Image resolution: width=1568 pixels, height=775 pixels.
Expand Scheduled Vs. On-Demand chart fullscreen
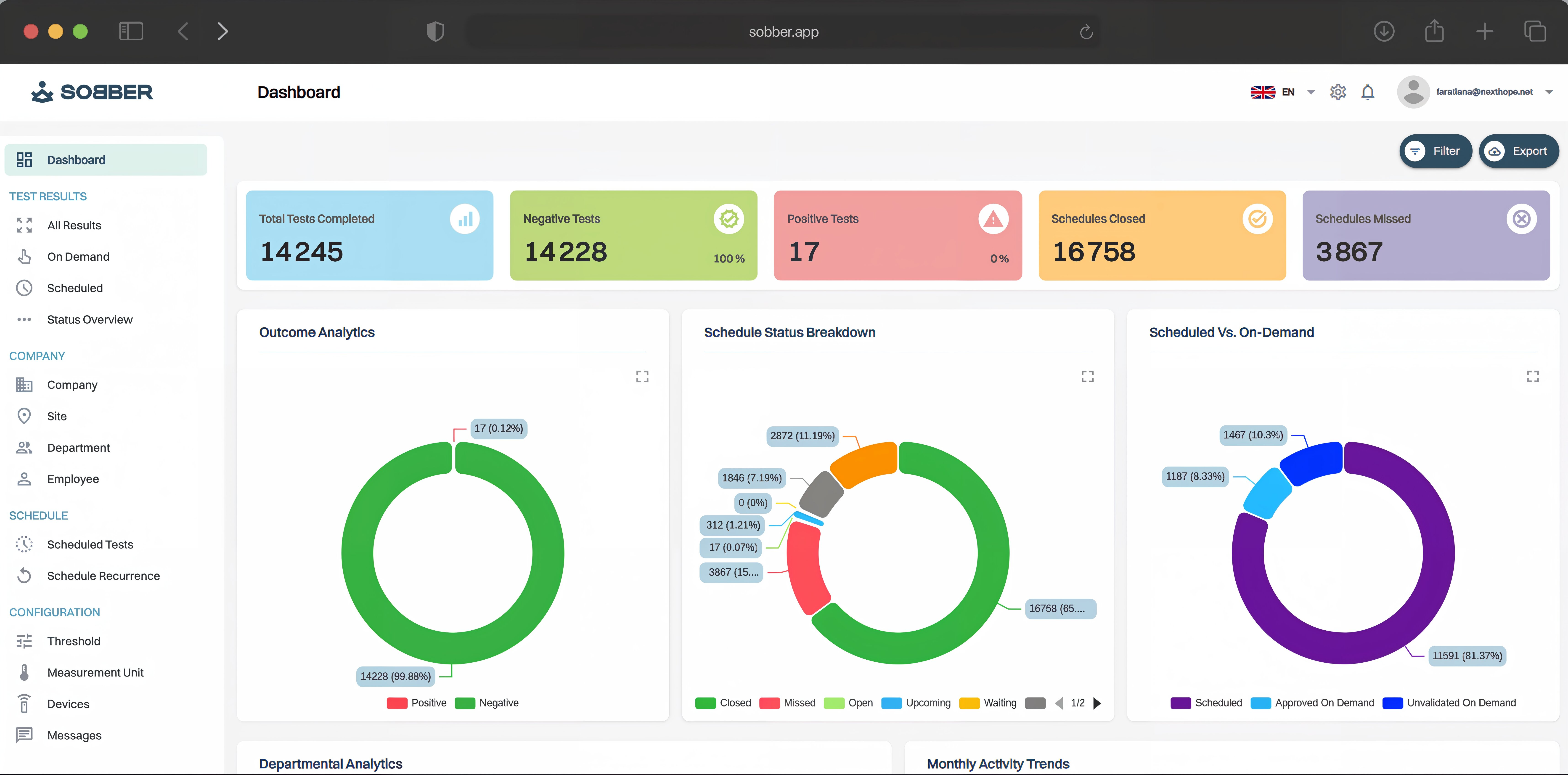click(1533, 376)
